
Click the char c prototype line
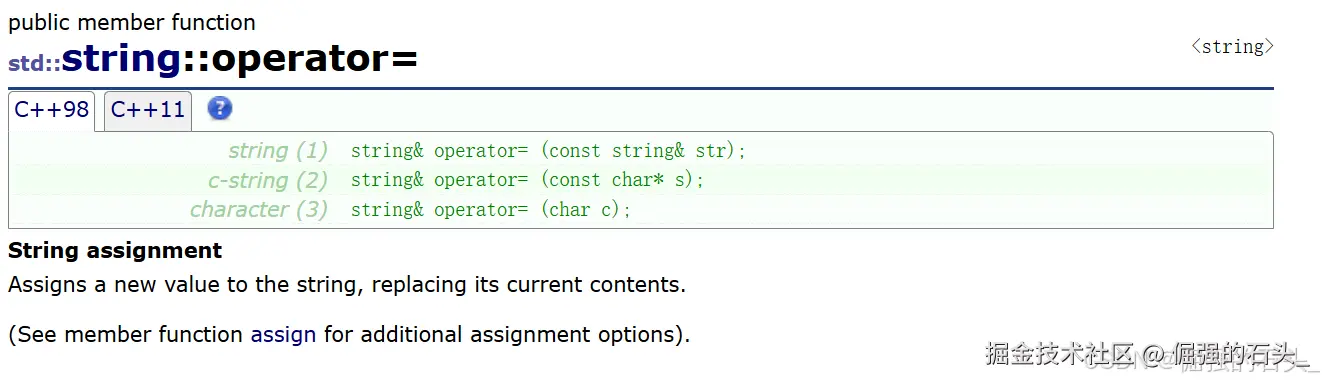[x=491, y=209]
